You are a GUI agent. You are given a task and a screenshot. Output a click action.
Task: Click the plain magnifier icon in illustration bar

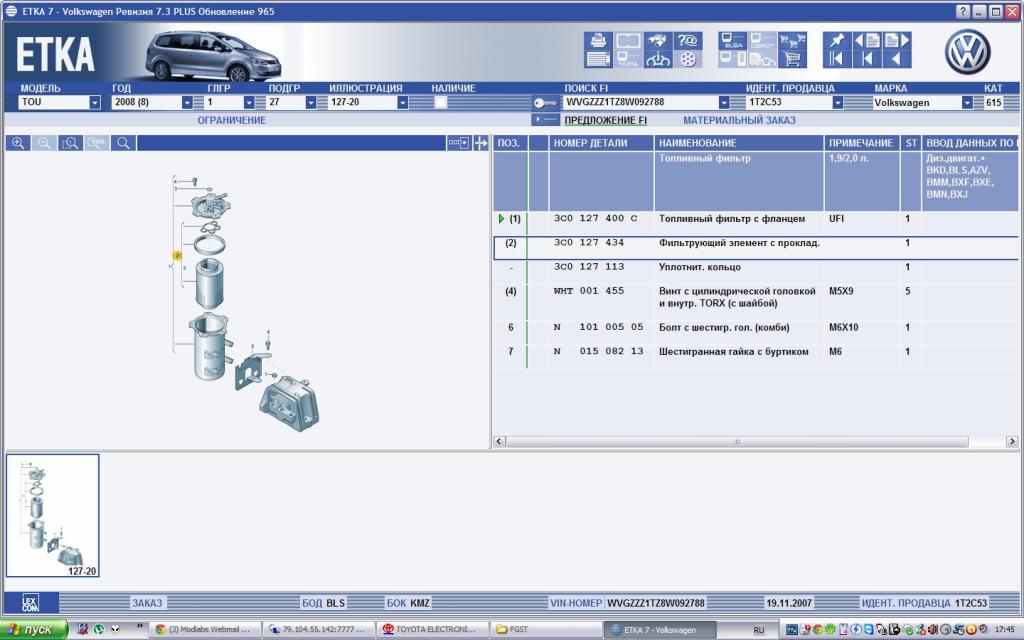point(123,143)
